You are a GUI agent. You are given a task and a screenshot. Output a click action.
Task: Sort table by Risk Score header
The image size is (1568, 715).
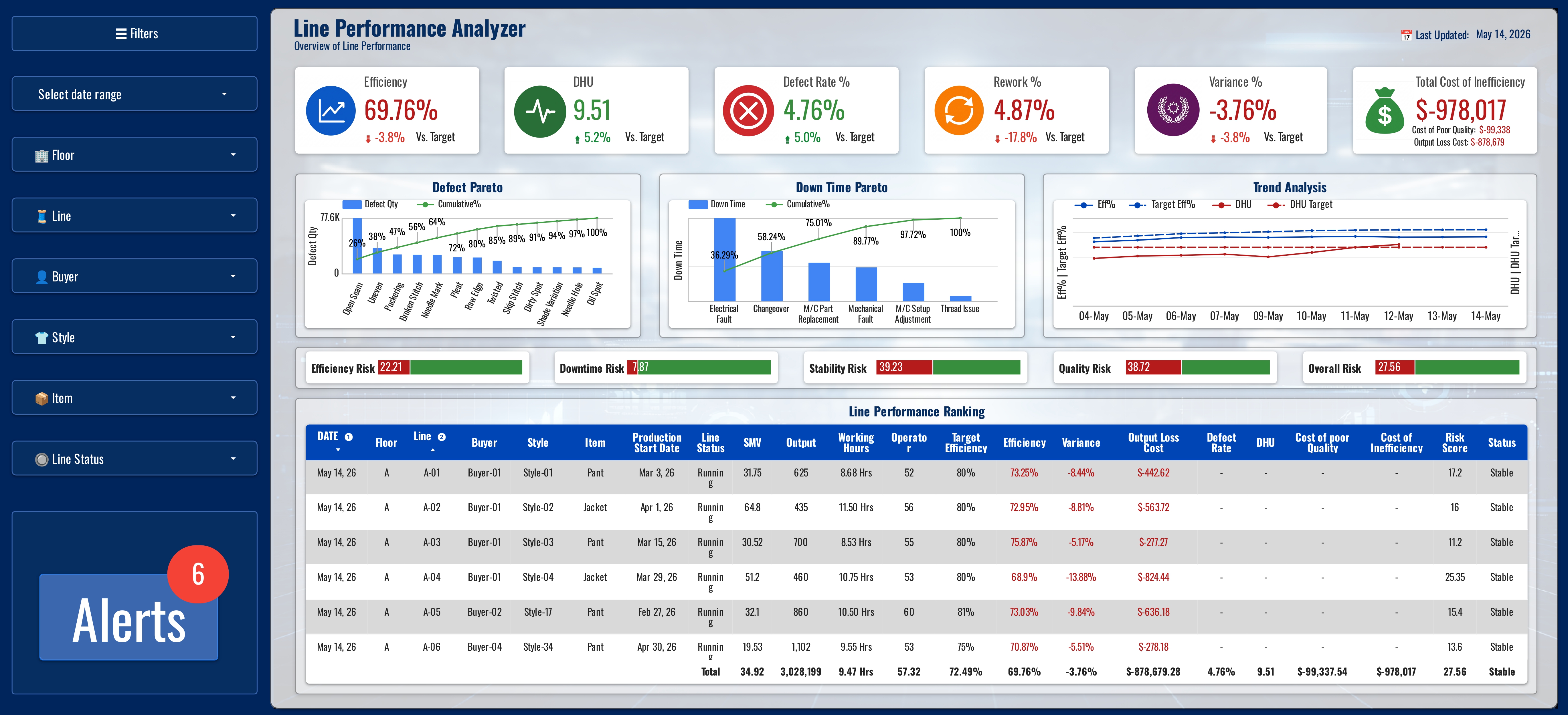coord(1455,442)
